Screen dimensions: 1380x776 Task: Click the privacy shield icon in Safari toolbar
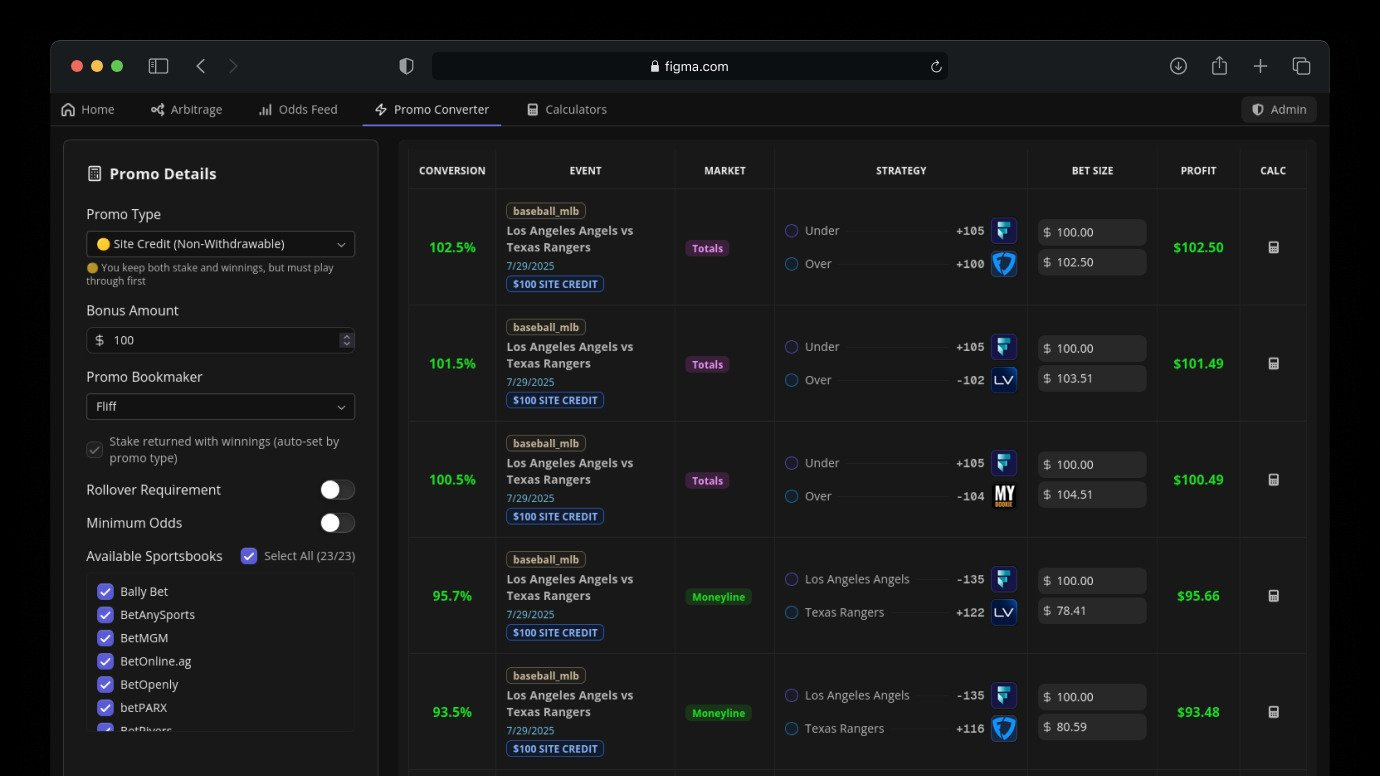[406, 66]
